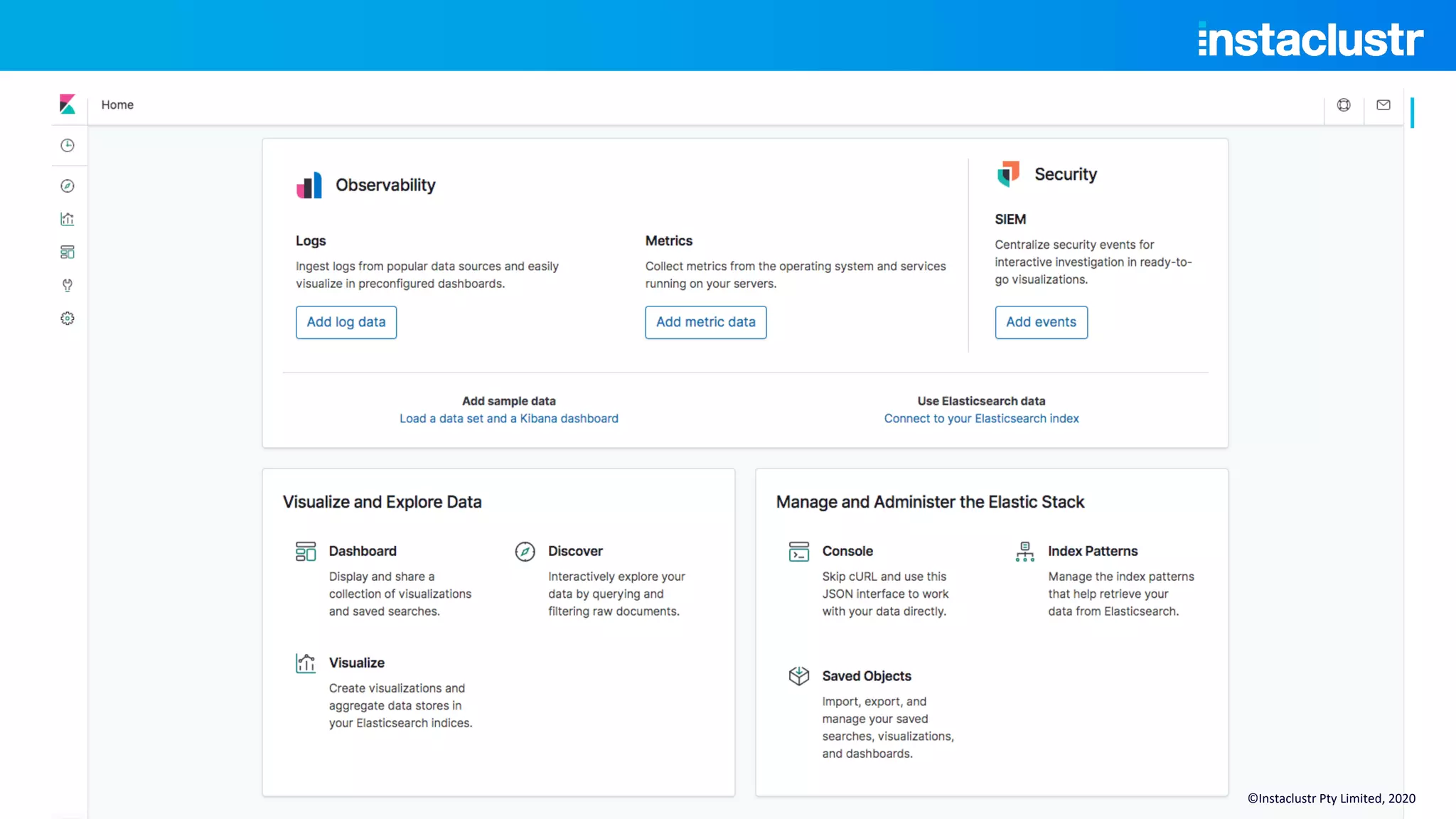Open the Saved Objects title link

click(x=867, y=676)
